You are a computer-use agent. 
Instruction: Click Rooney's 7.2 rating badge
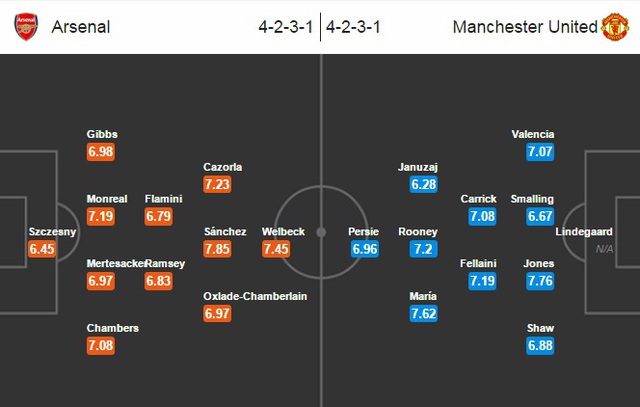[x=424, y=249]
